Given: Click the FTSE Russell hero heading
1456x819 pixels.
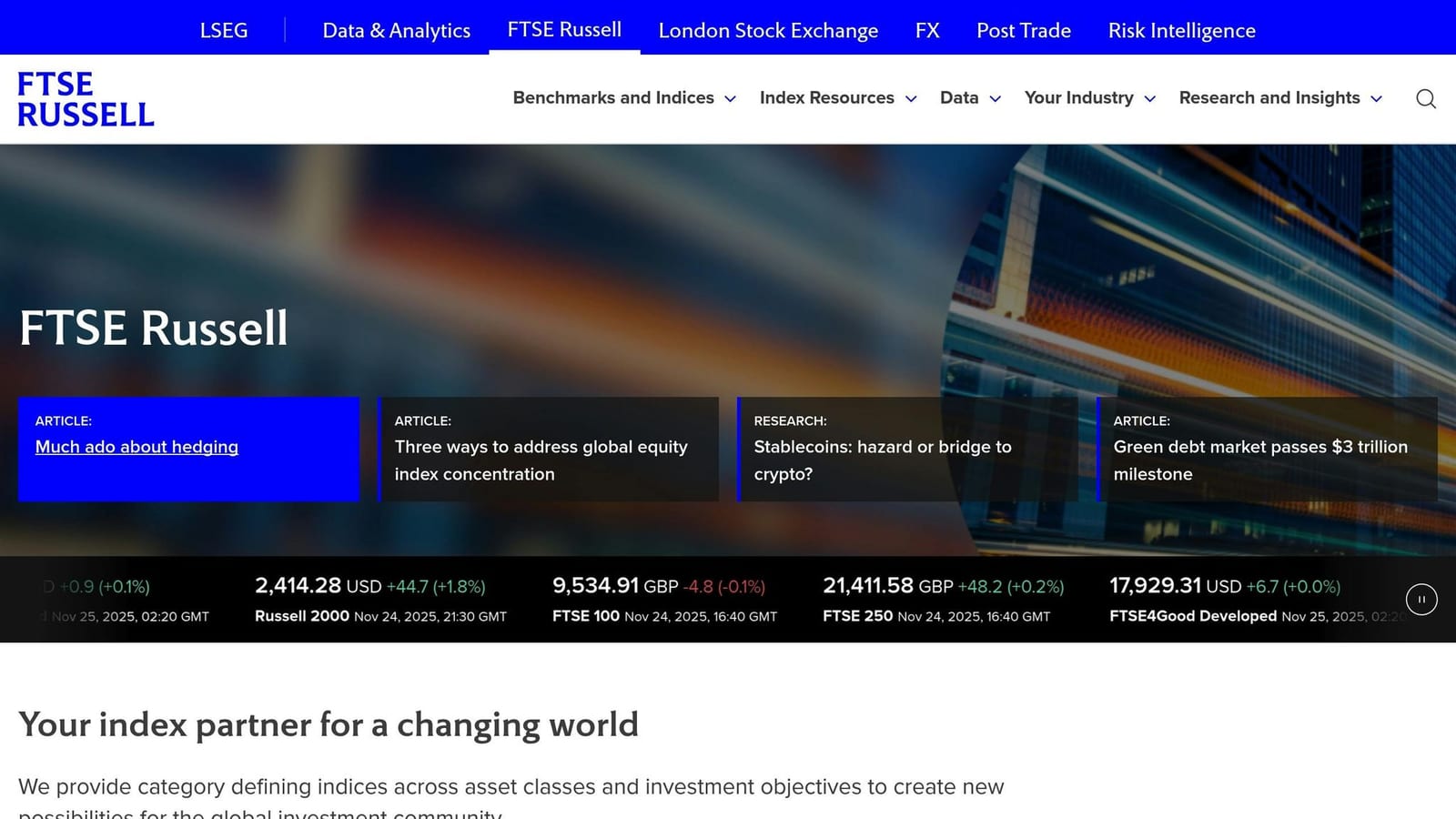Looking at the screenshot, I should click(154, 328).
